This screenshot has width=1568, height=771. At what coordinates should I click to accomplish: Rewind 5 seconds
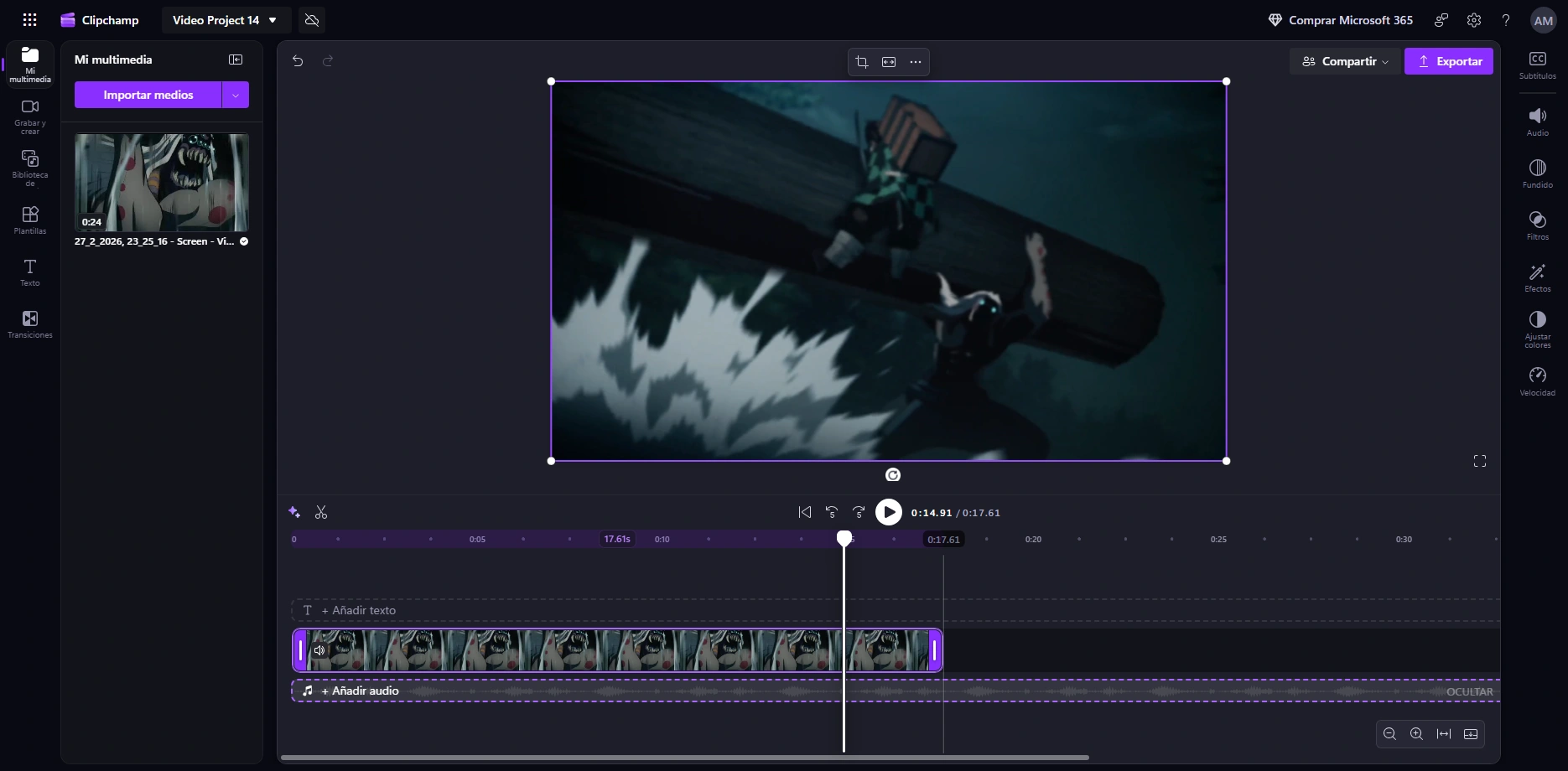point(832,512)
